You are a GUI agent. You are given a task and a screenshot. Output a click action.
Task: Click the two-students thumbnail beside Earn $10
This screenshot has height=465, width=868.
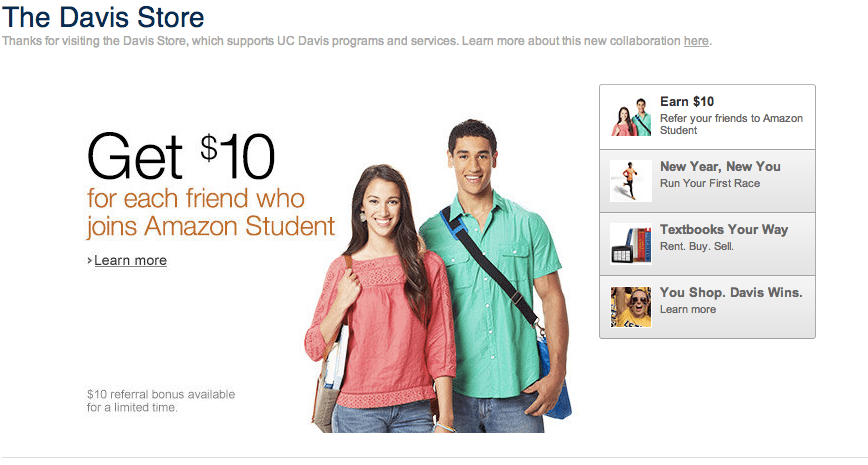point(631,117)
